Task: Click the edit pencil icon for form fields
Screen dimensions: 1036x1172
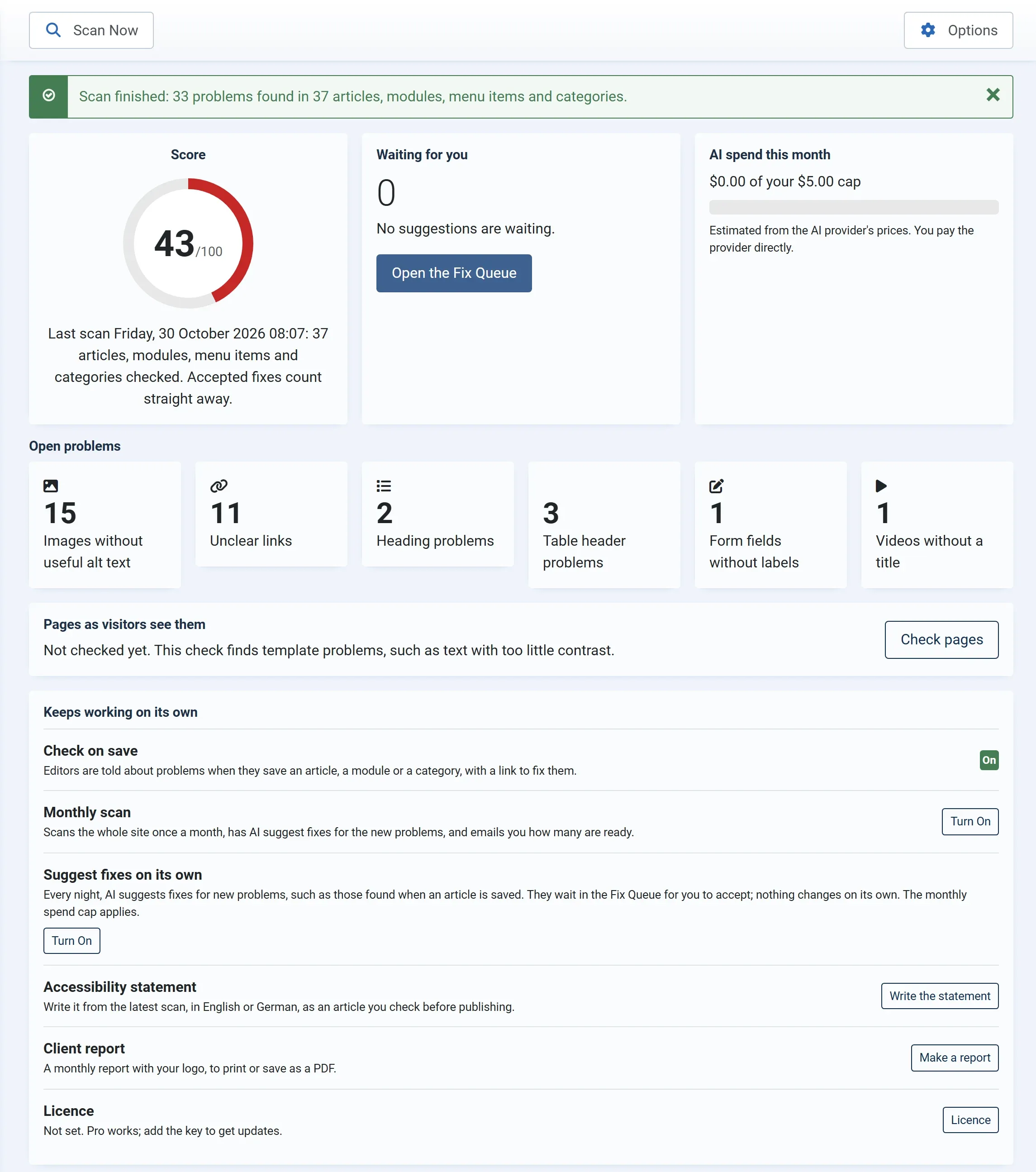Action: pos(716,486)
